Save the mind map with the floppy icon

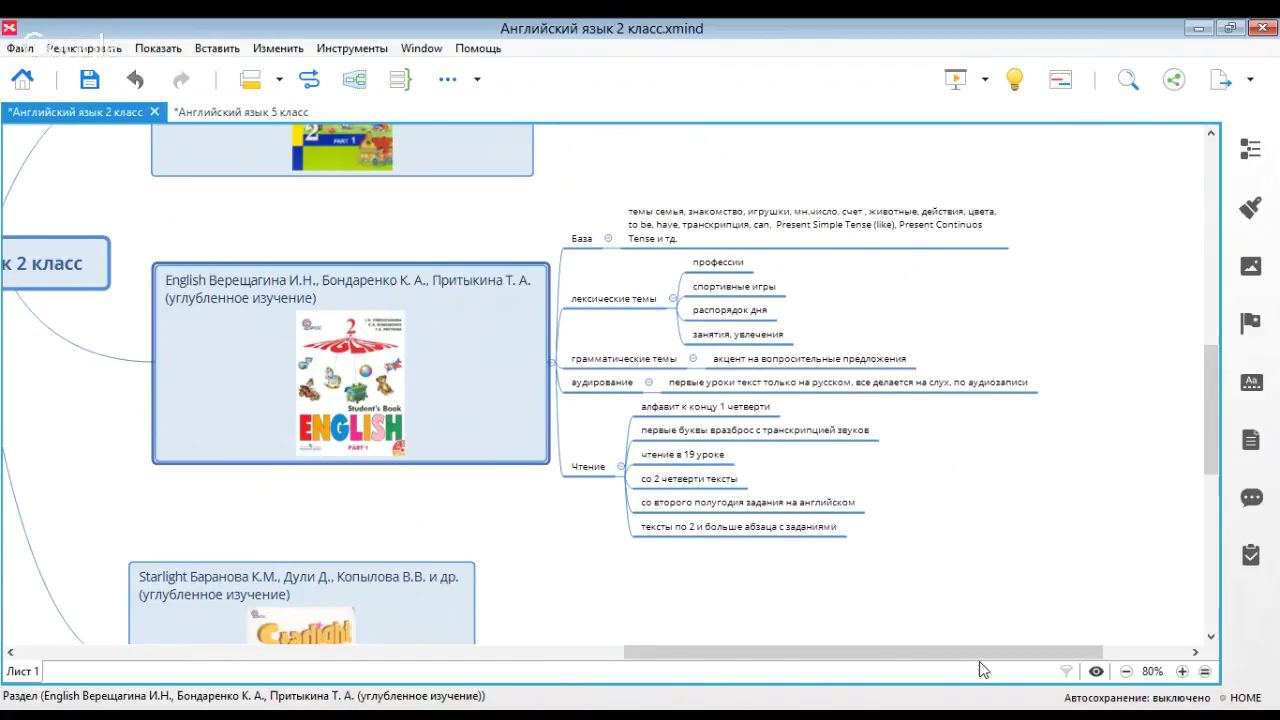pyautogui.click(x=89, y=79)
